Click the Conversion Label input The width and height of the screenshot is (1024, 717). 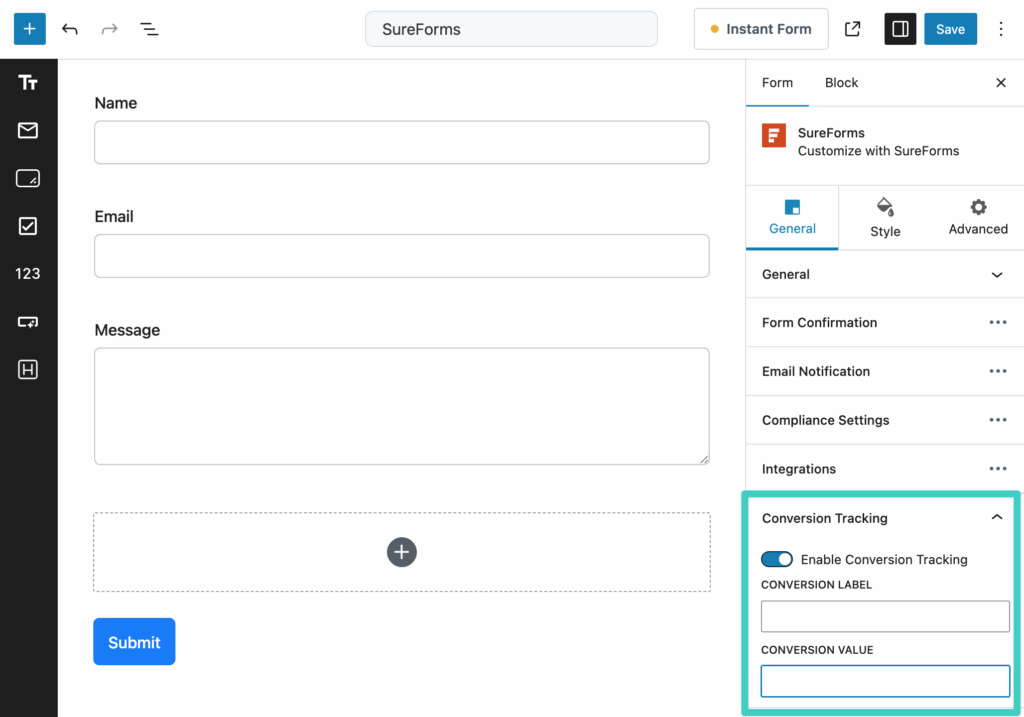[x=885, y=616]
